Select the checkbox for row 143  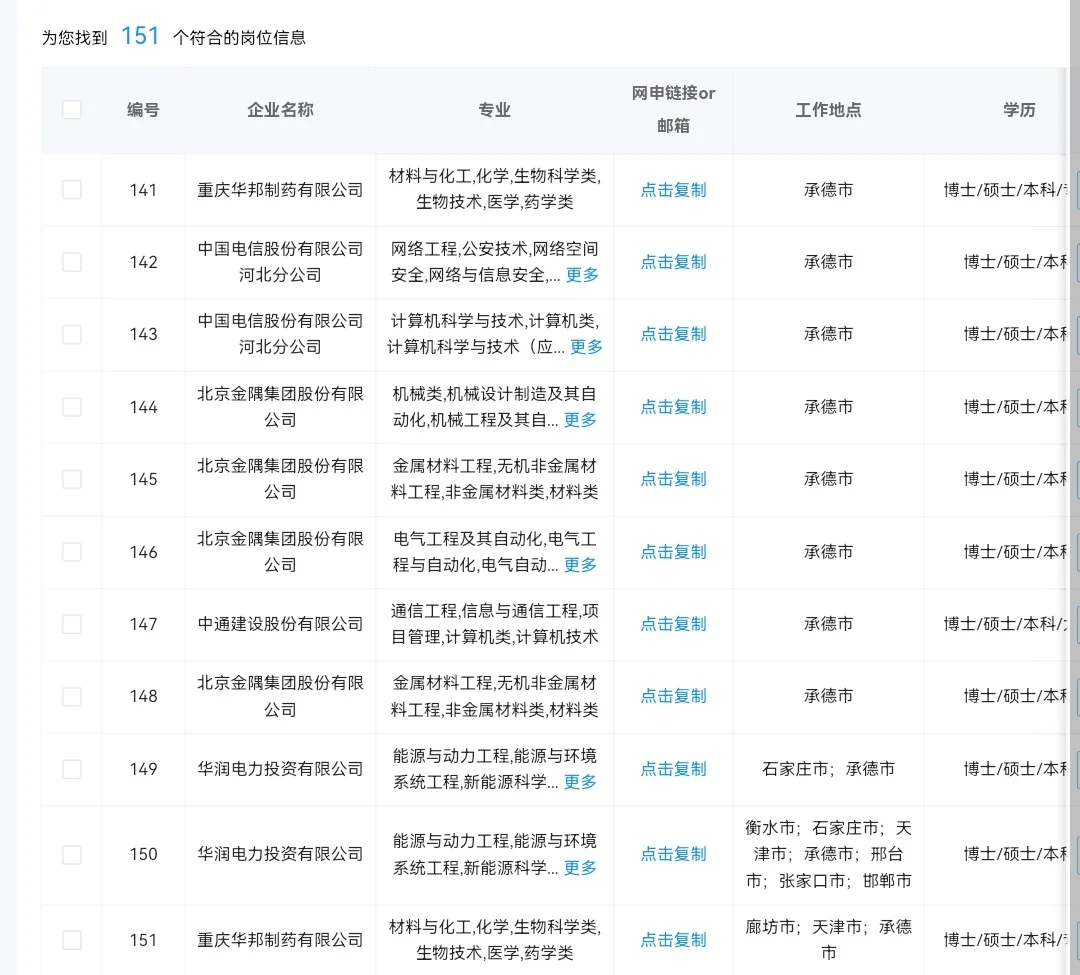72,334
